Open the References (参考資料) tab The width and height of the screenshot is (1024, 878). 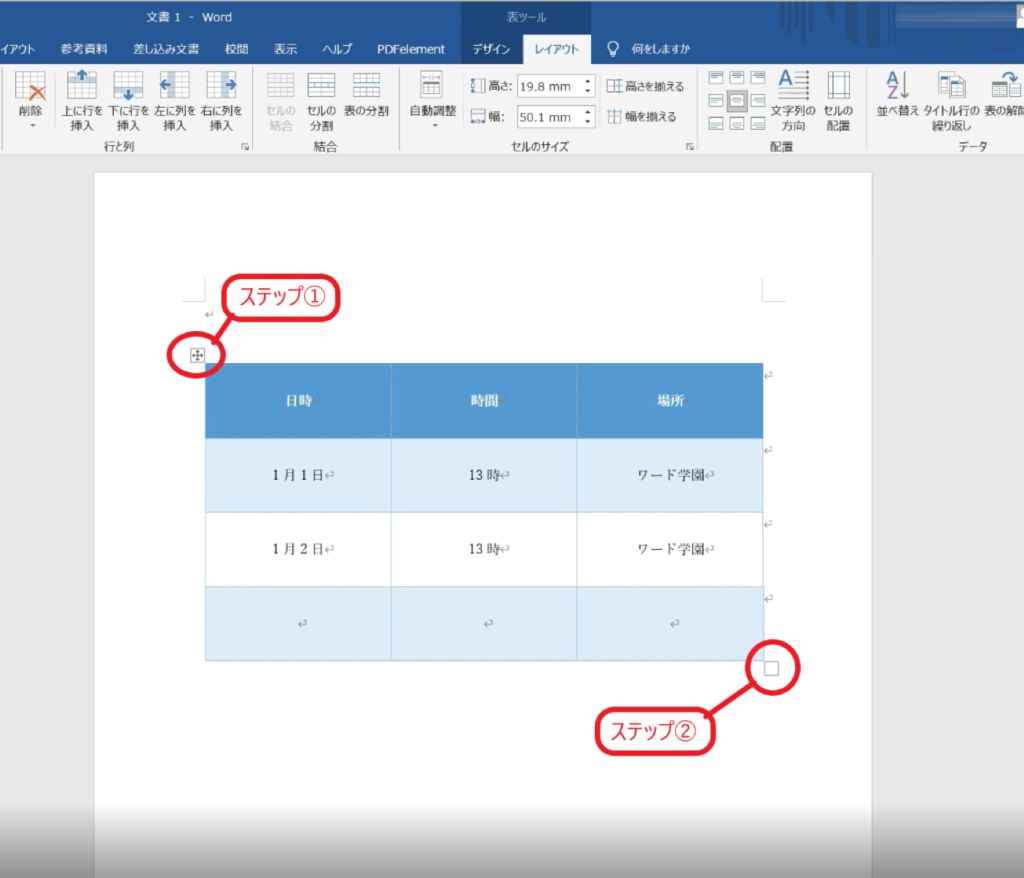coord(84,49)
